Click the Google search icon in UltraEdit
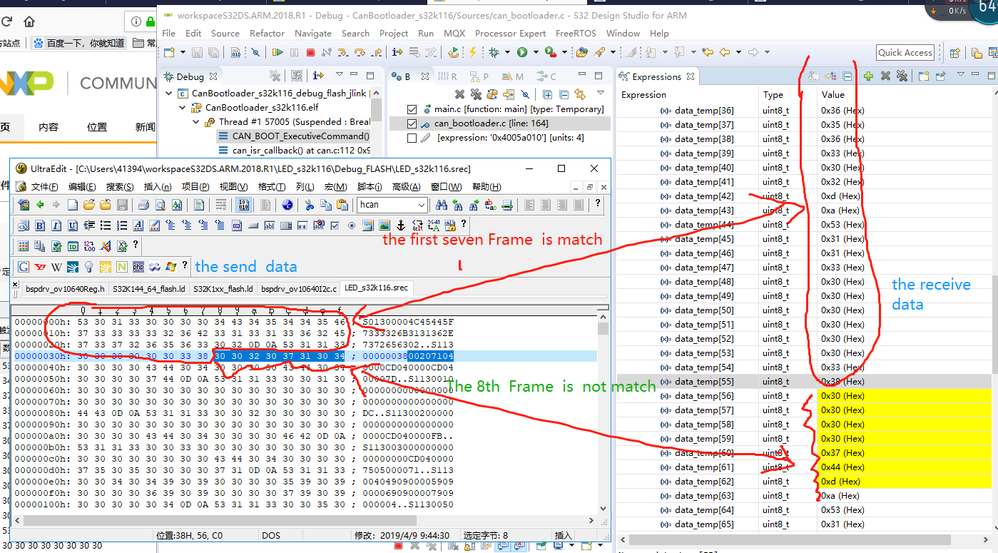The width and height of the screenshot is (998, 553). pos(24,267)
